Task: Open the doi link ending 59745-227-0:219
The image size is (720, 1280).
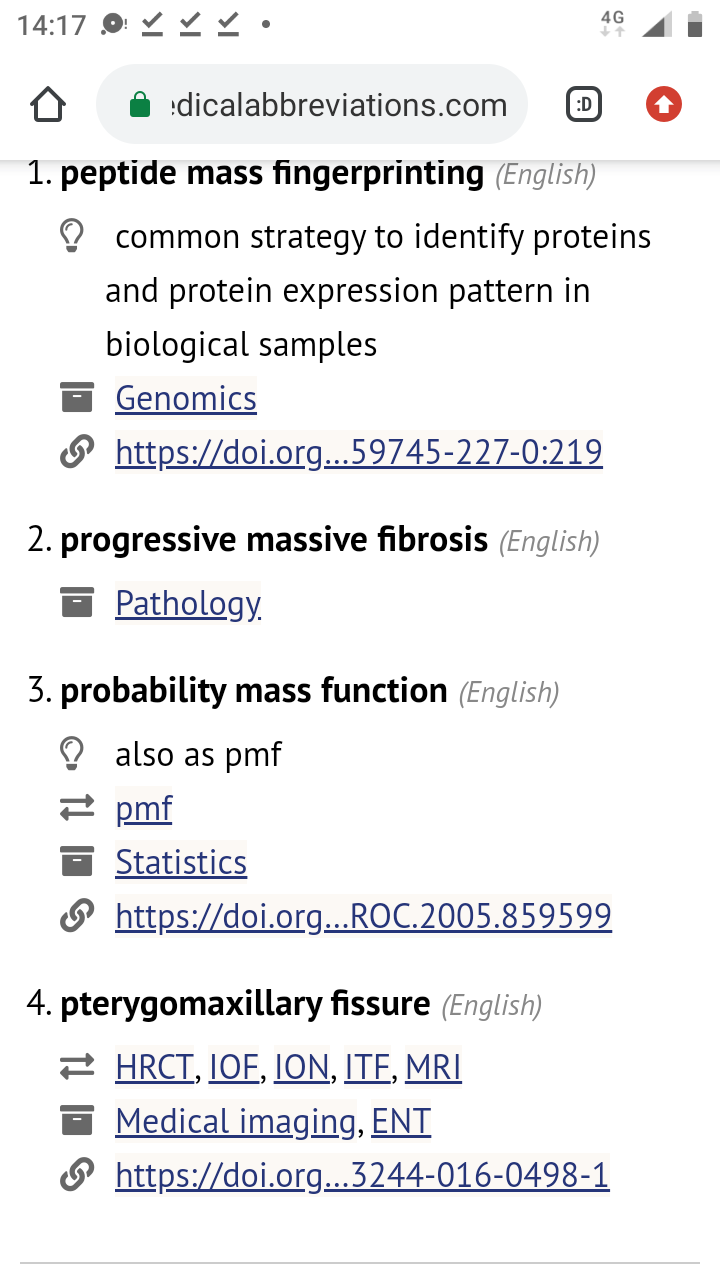Action: pyautogui.click(x=359, y=452)
